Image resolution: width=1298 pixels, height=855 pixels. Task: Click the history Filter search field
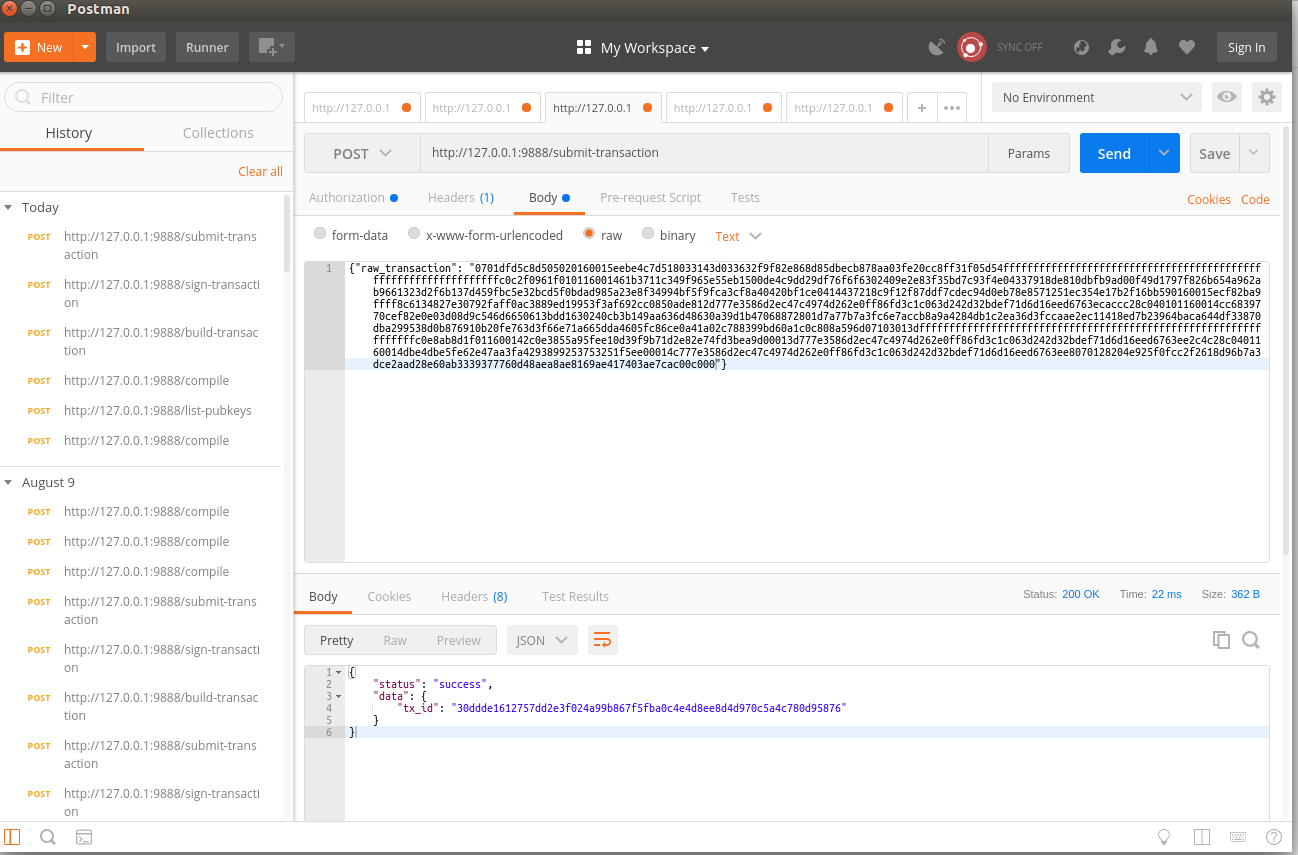click(144, 97)
